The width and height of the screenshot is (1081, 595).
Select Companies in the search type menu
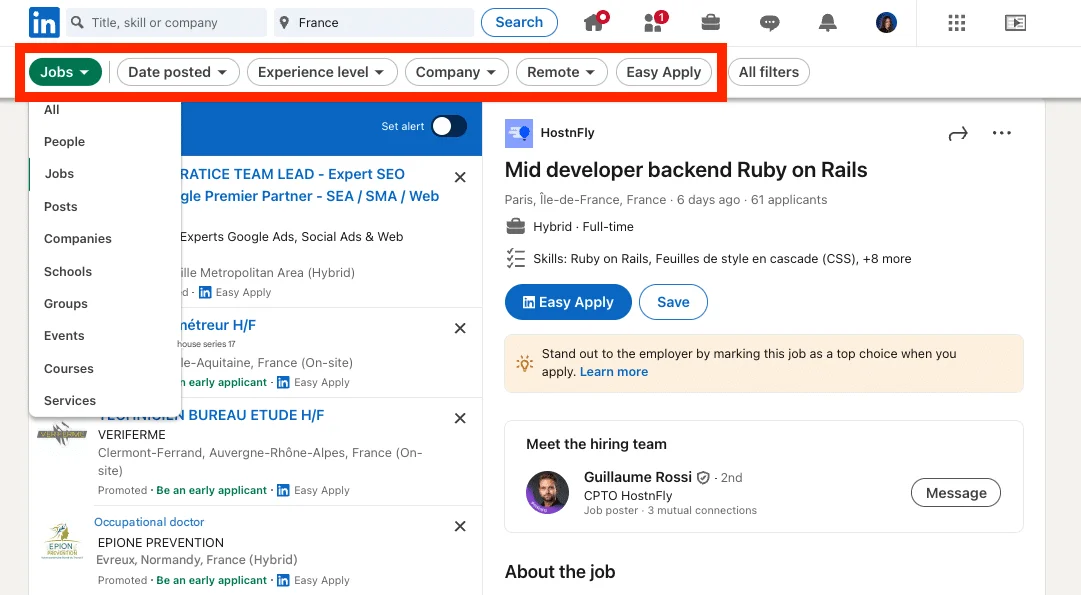[105, 239]
